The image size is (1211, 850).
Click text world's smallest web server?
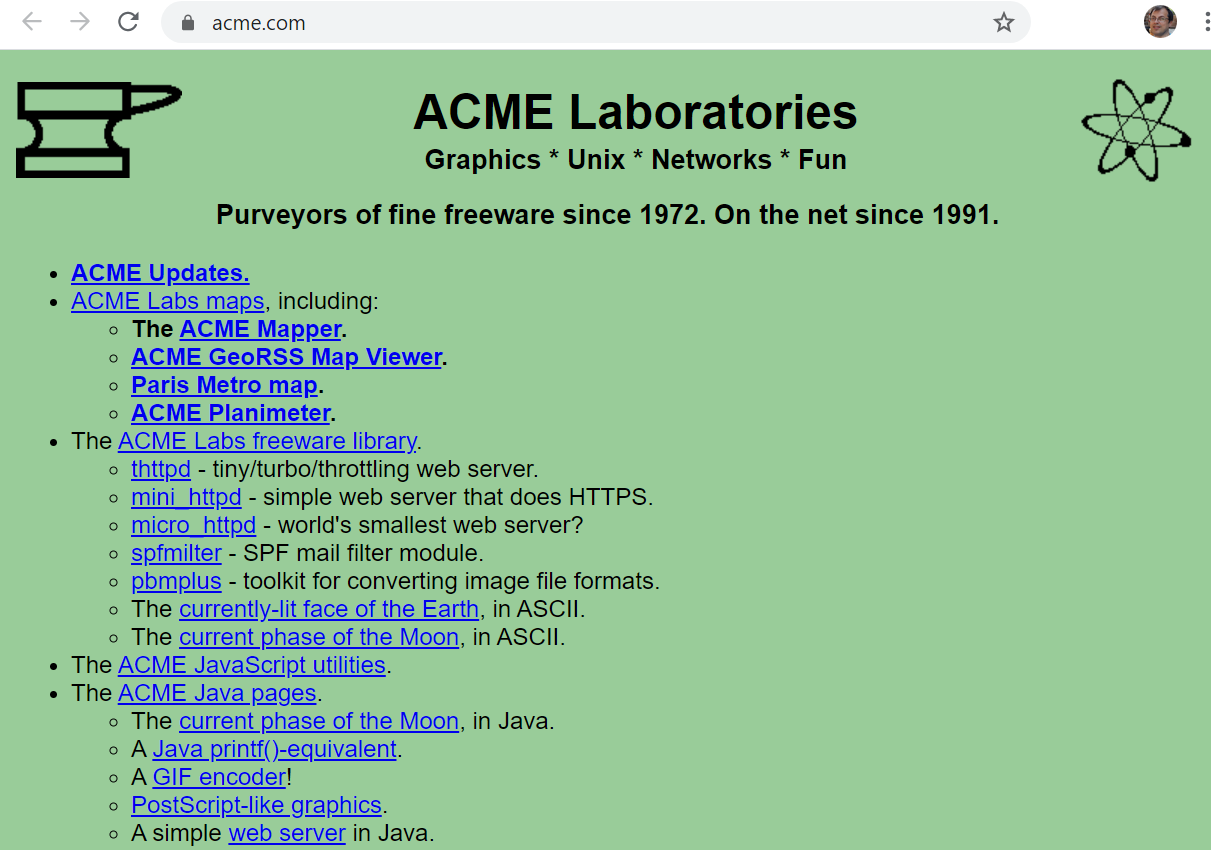tap(430, 525)
